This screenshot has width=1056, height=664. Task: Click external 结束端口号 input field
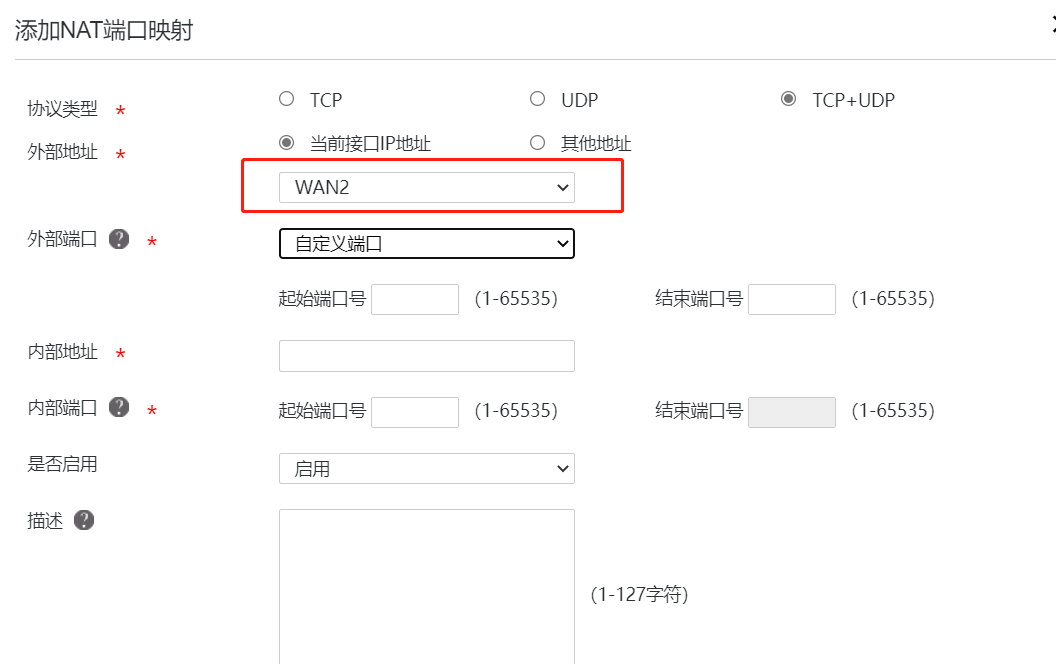click(791, 299)
